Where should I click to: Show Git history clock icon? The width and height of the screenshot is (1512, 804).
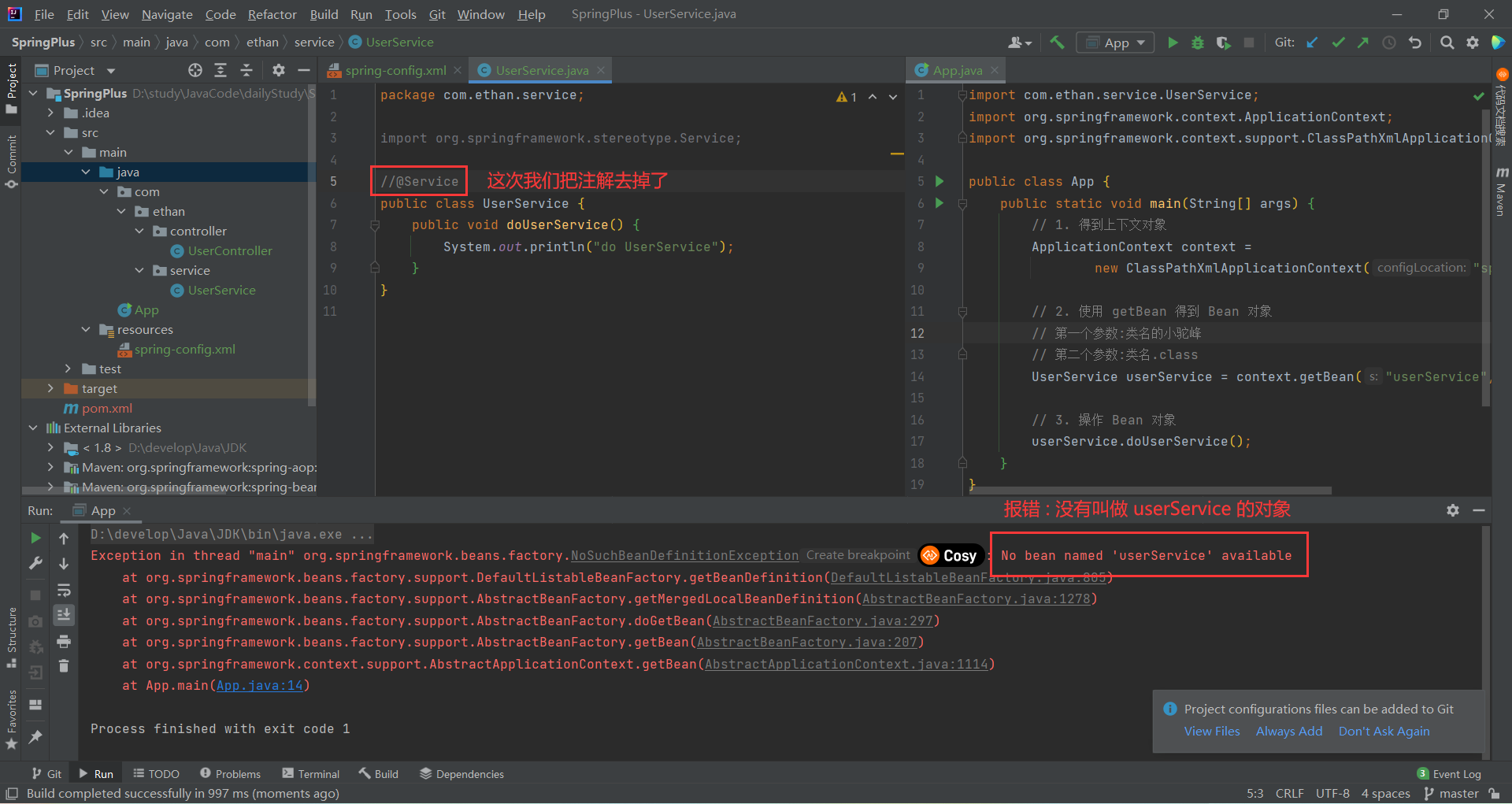pyautogui.click(x=1389, y=43)
